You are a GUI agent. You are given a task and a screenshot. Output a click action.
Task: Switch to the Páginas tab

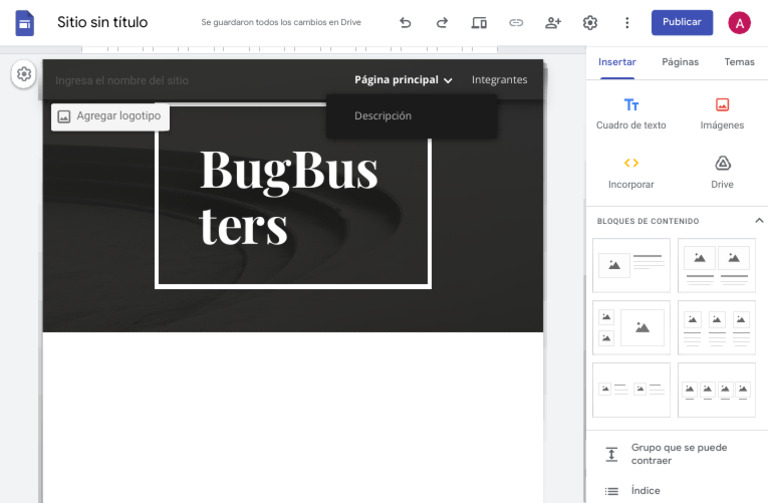(x=680, y=62)
